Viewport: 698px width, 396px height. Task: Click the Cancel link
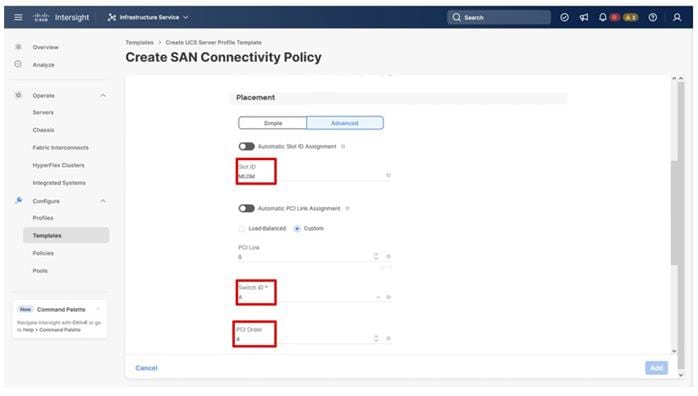(x=146, y=368)
